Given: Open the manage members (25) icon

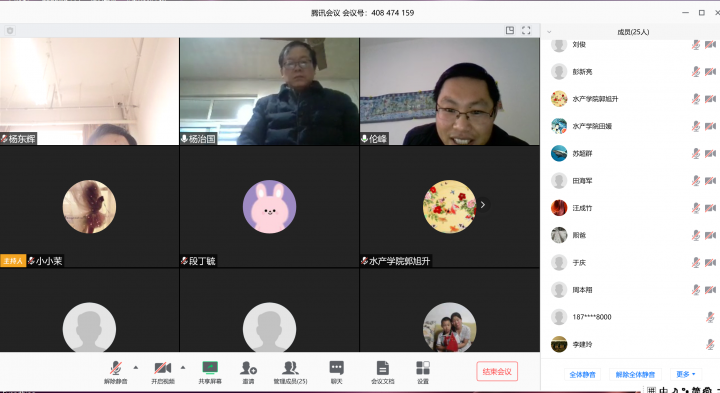Looking at the screenshot, I should click(x=290, y=368).
